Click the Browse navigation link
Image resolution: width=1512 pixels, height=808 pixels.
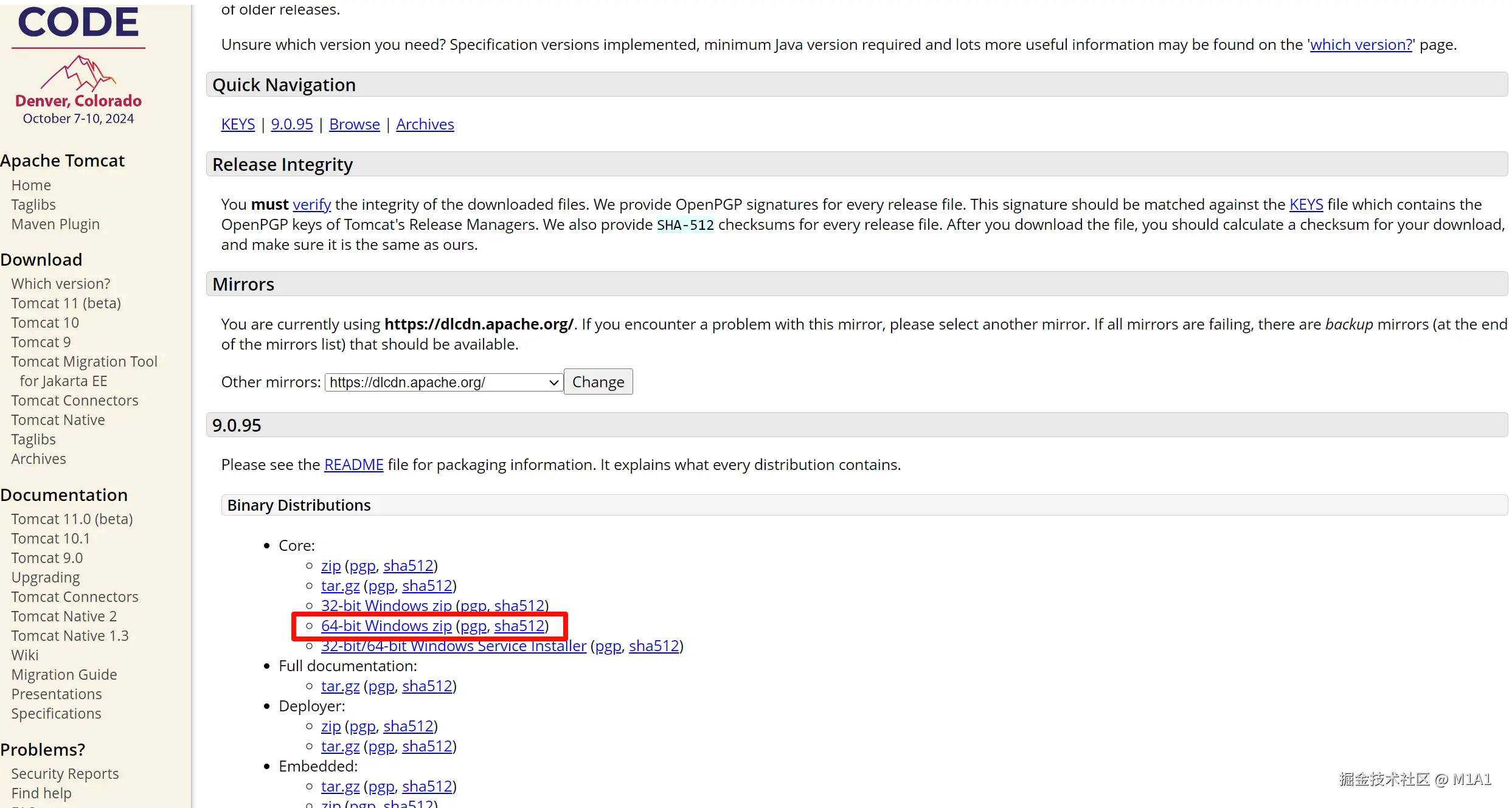click(x=354, y=124)
